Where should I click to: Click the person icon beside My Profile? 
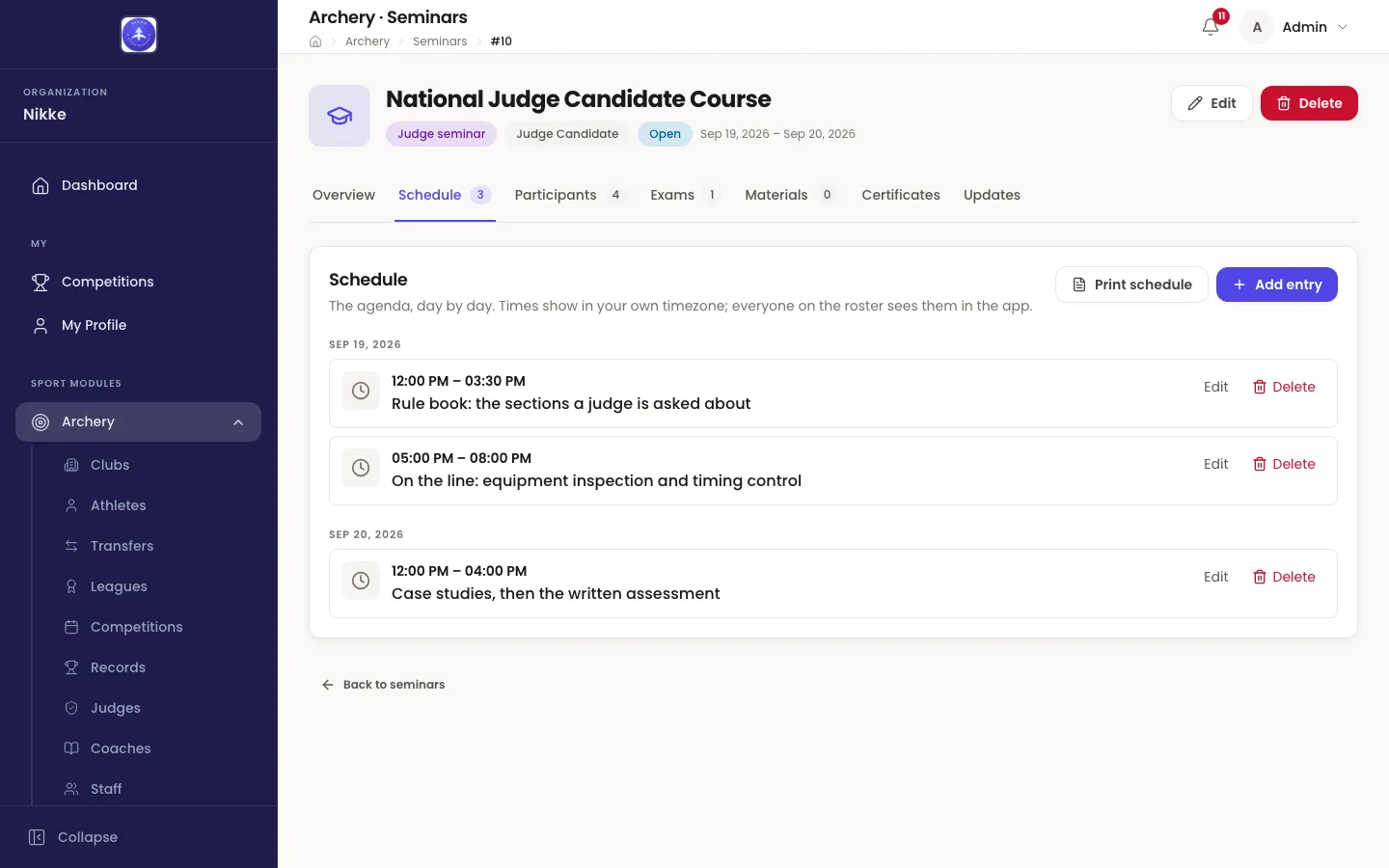[41, 325]
